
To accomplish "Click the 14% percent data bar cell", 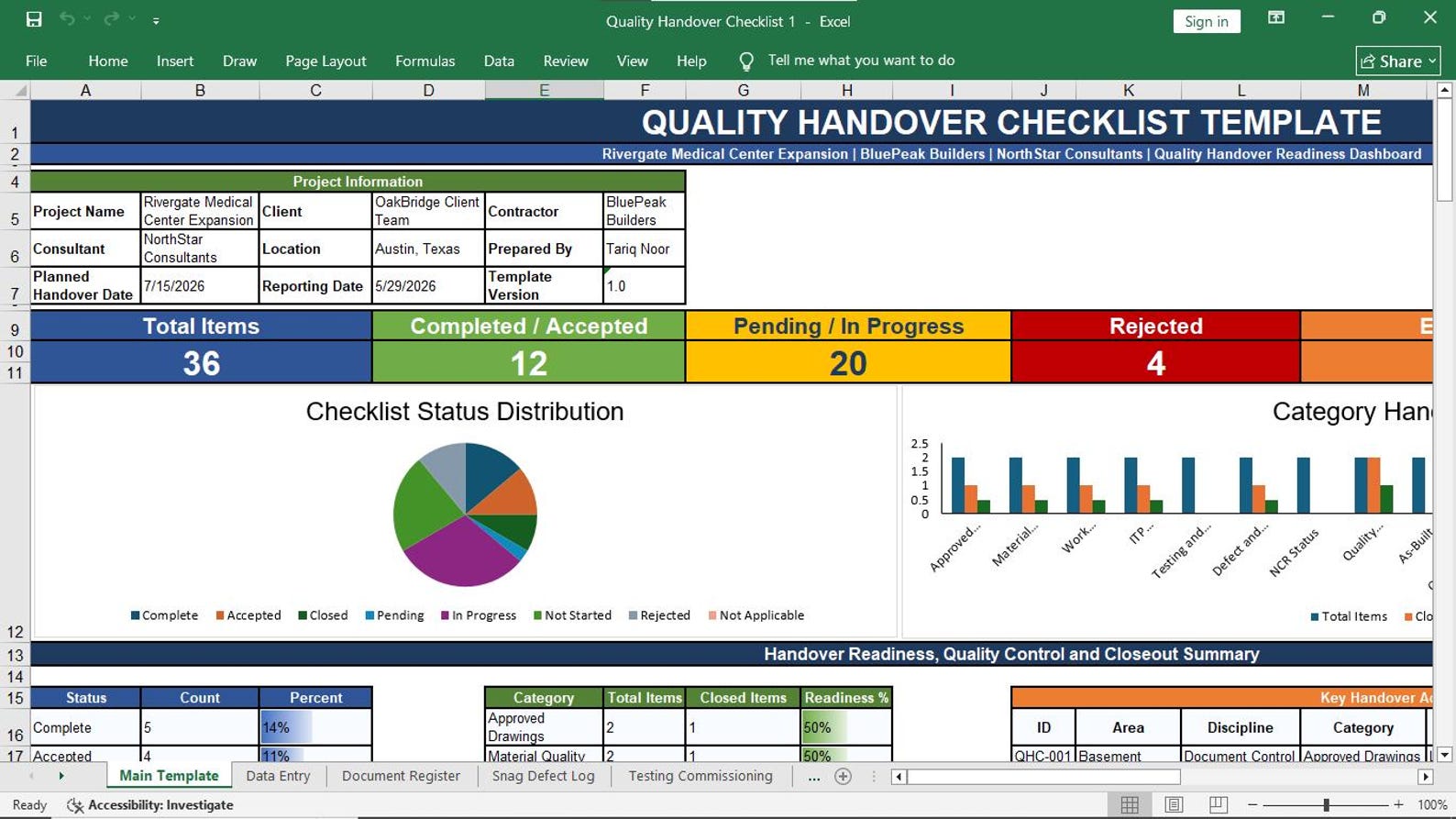I will pos(315,727).
